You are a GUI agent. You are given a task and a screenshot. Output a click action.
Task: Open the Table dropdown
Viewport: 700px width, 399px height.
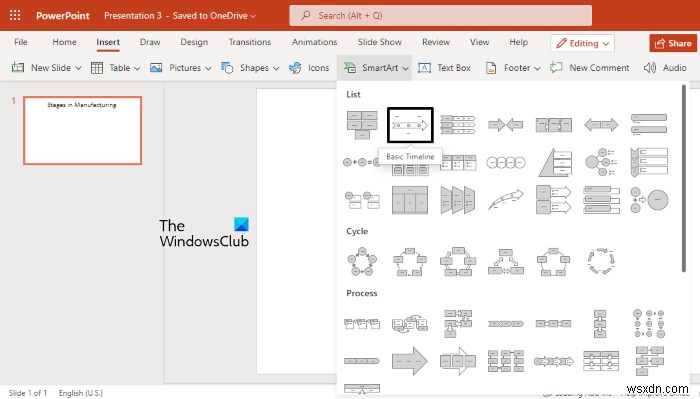pos(137,68)
